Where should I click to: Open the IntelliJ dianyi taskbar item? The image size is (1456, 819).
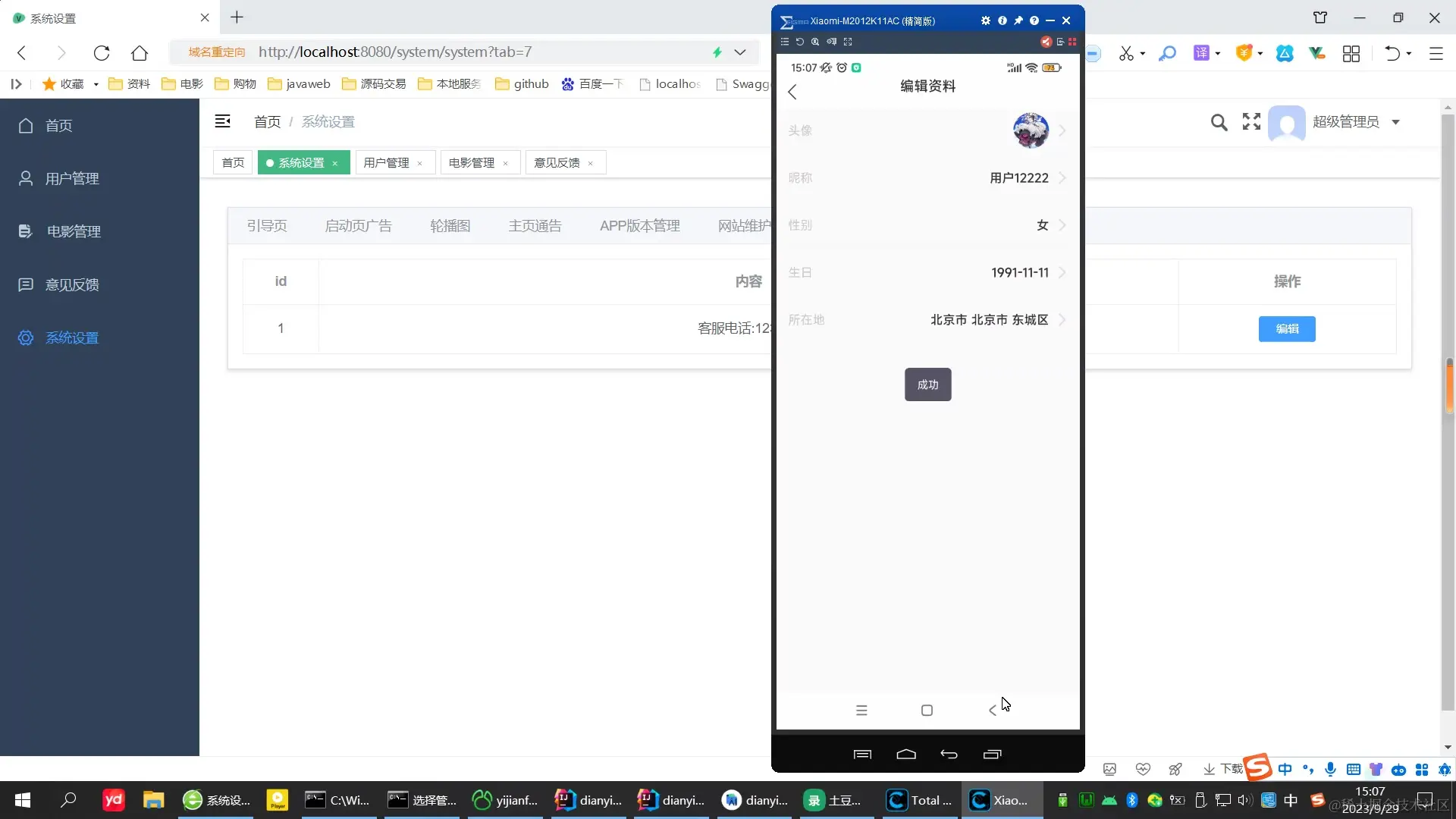(588, 800)
